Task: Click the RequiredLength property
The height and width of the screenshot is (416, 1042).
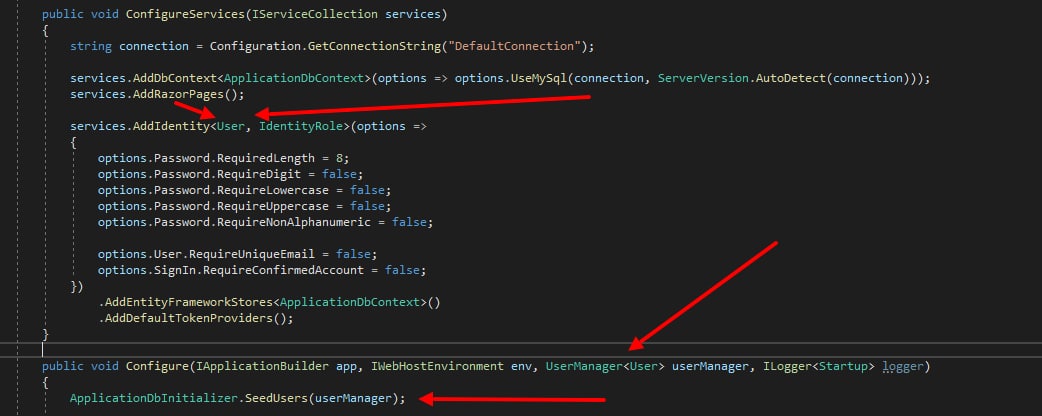Action: point(265,158)
